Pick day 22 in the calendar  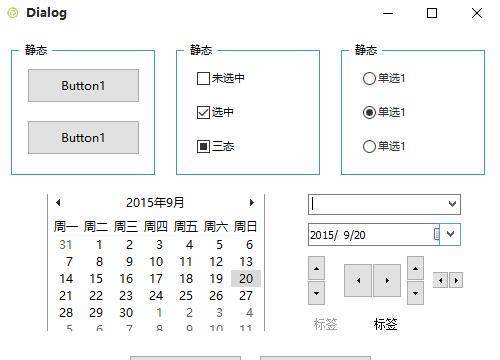click(96, 296)
